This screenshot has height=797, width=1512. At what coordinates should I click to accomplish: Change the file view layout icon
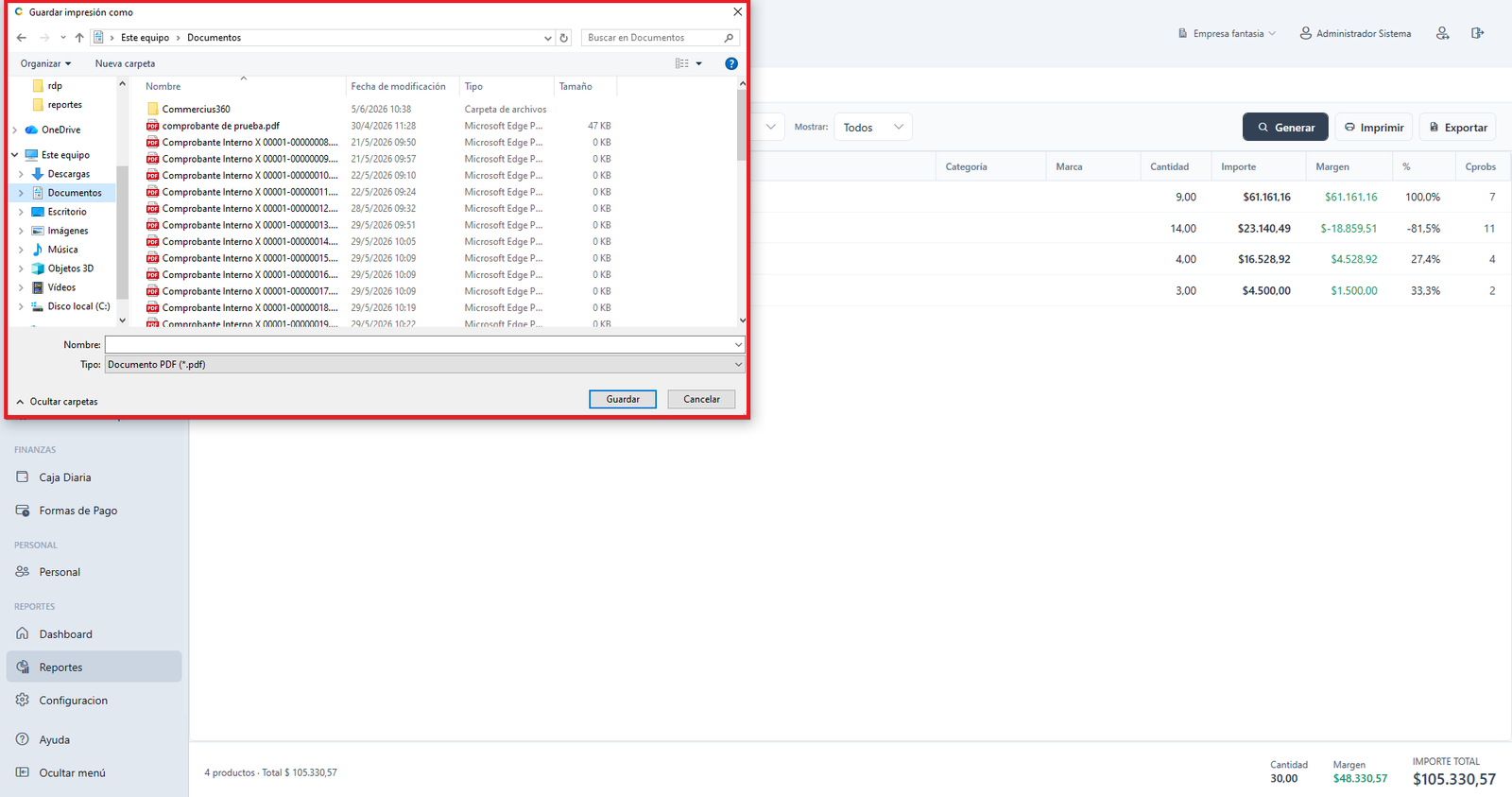(x=681, y=63)
